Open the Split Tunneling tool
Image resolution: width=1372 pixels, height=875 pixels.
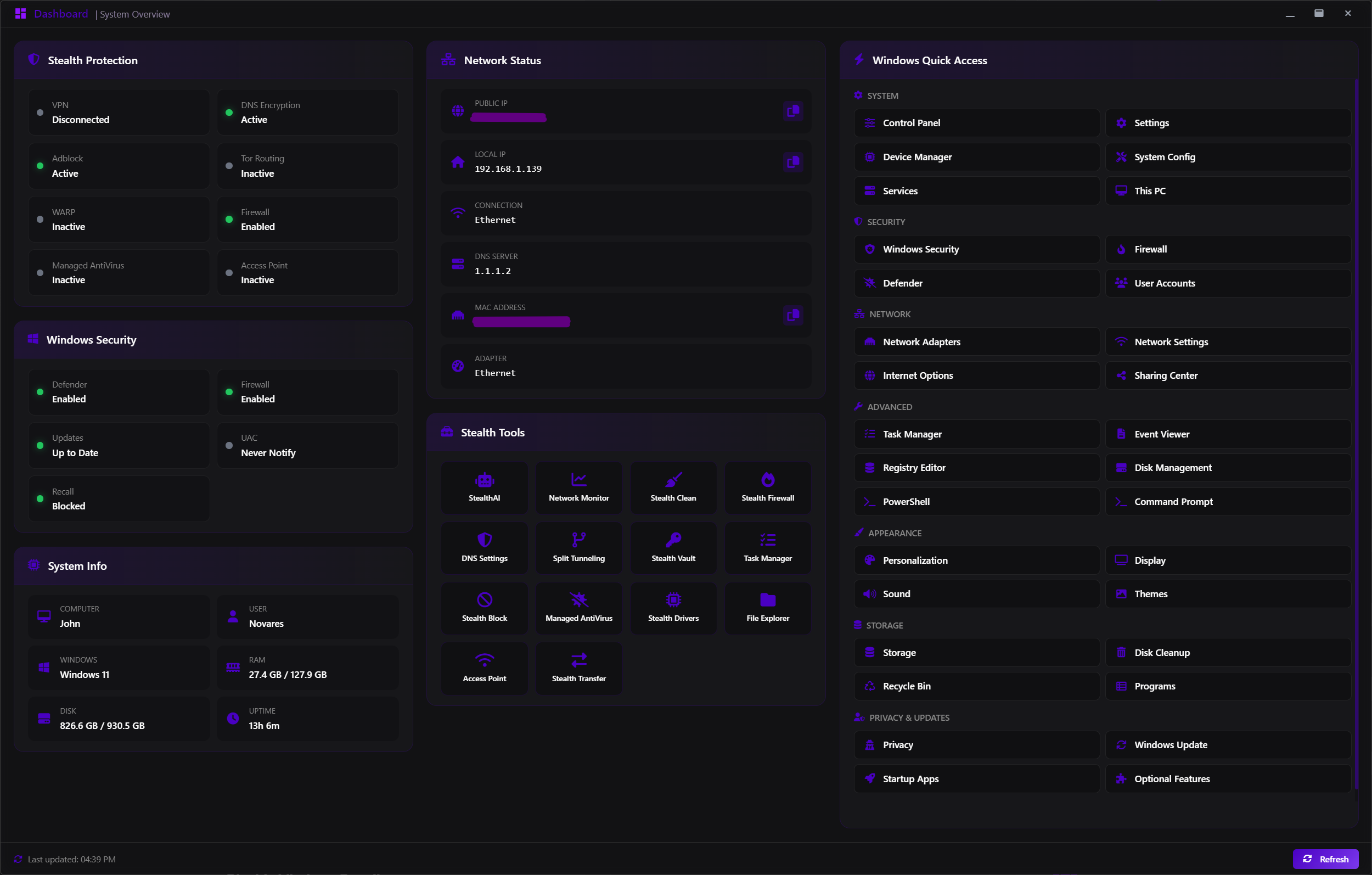click(578, 547)
